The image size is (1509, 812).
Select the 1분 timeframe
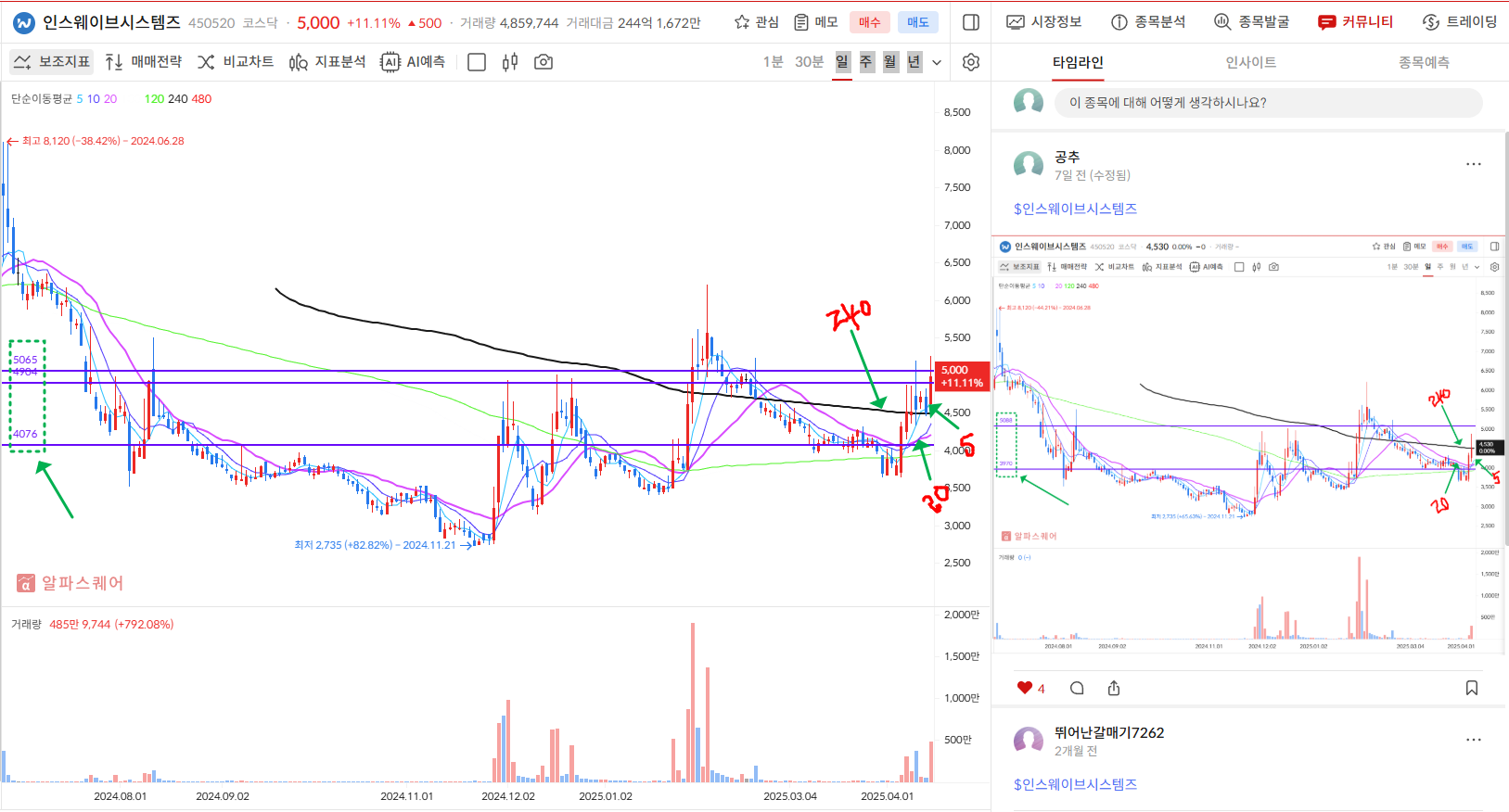[774, 62]
